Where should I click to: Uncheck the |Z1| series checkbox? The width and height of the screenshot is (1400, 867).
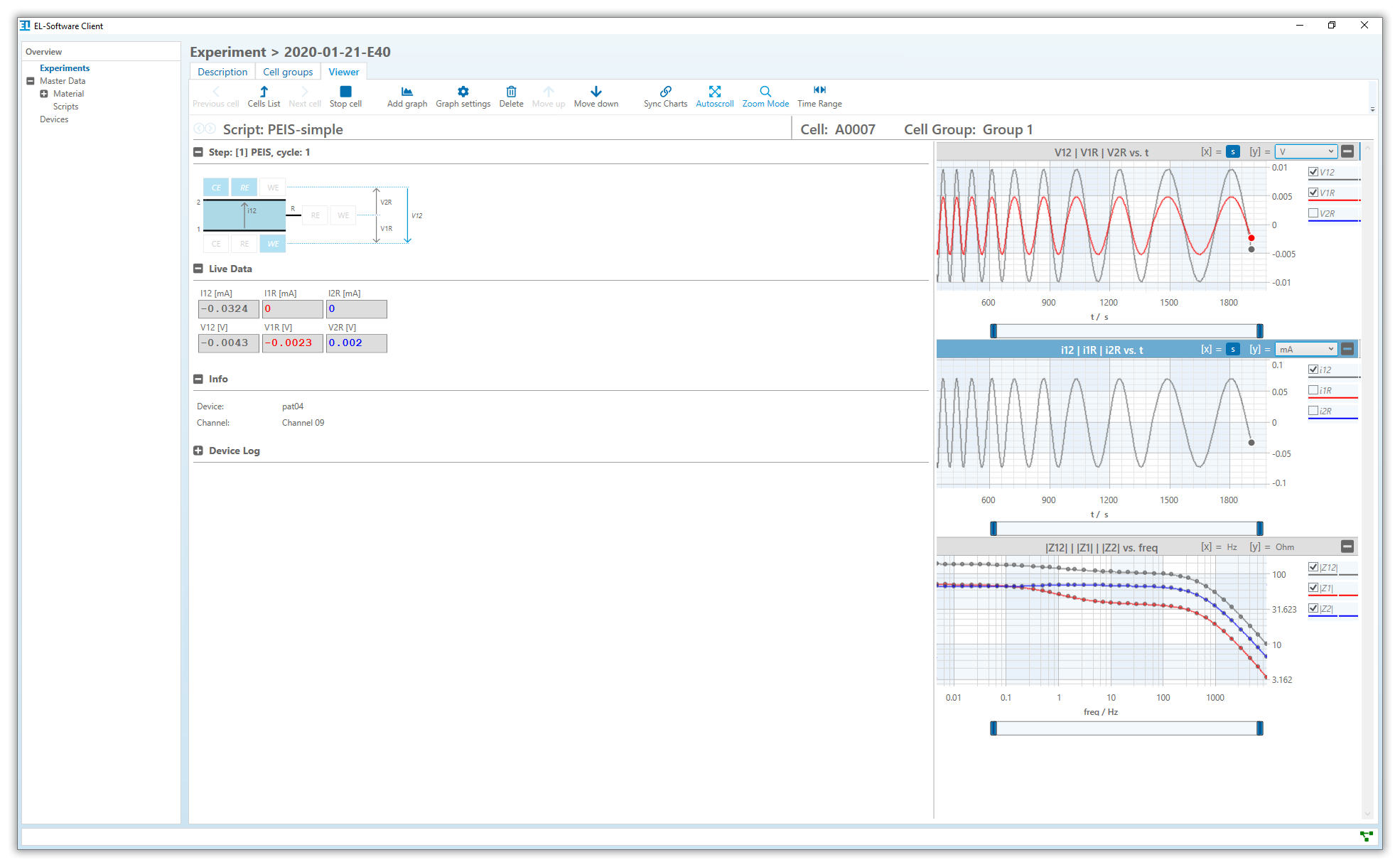click(1313, 588)
